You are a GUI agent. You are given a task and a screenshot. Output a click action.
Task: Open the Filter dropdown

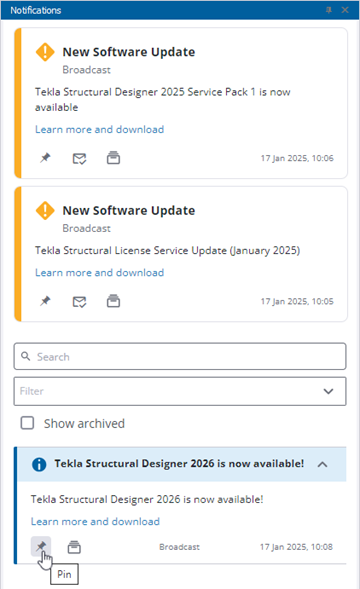(x=180, y=391)
